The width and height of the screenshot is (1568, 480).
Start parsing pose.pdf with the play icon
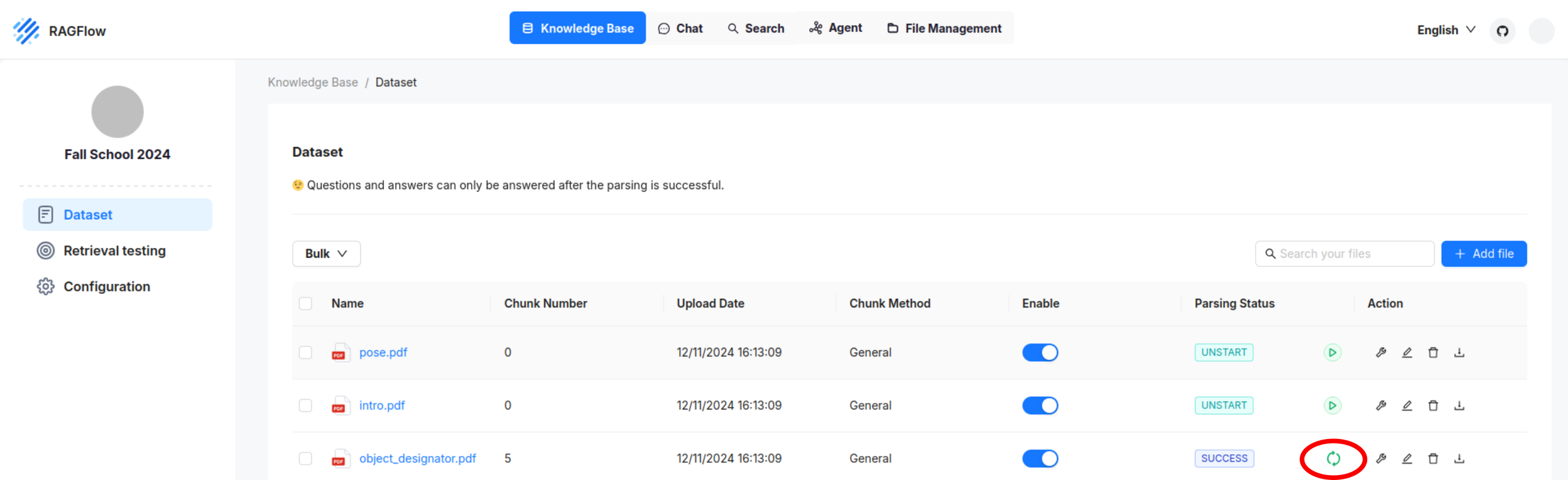coord(1332,353)
